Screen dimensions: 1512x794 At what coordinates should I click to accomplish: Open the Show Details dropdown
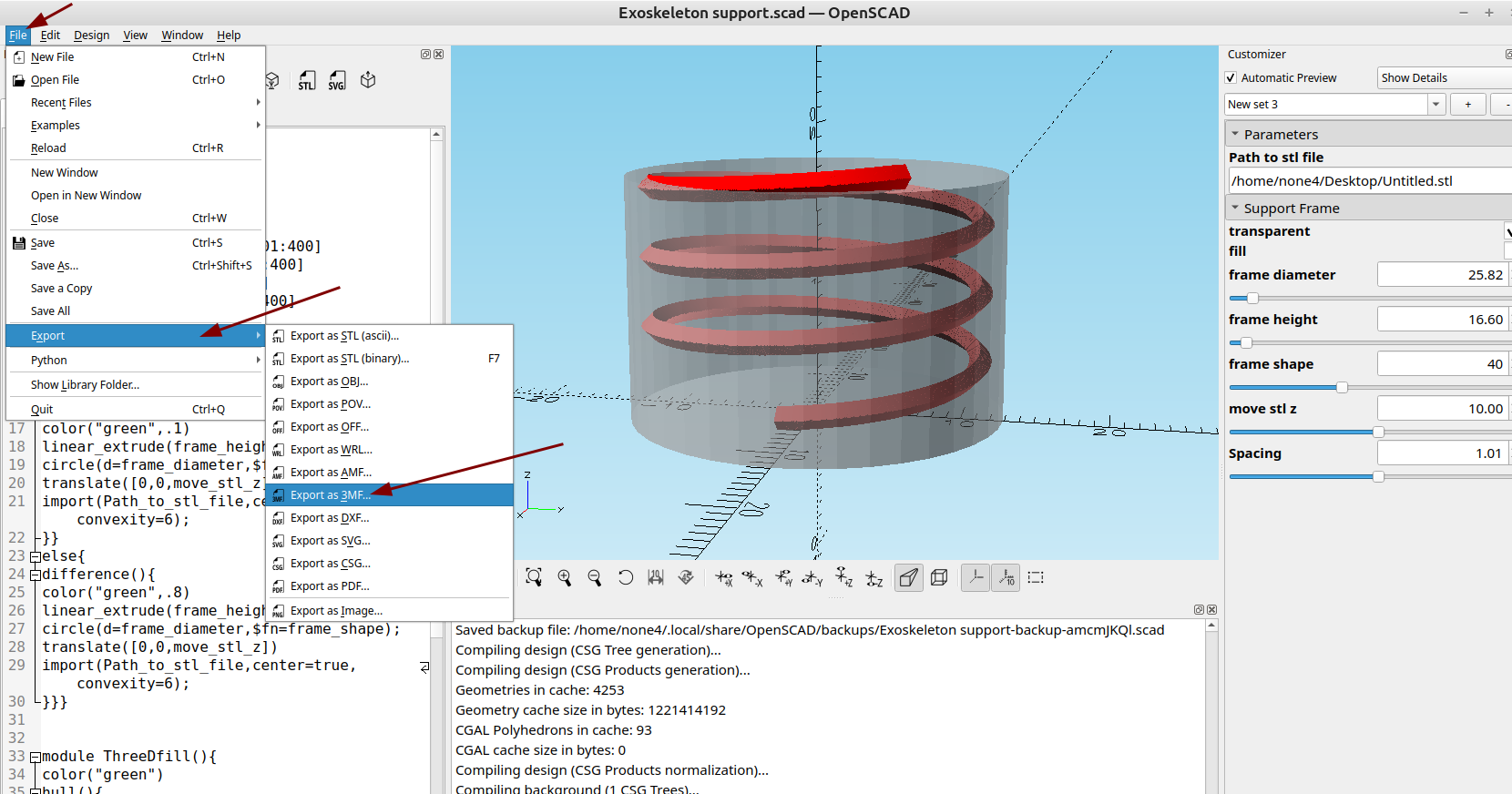click(1445, 78)
